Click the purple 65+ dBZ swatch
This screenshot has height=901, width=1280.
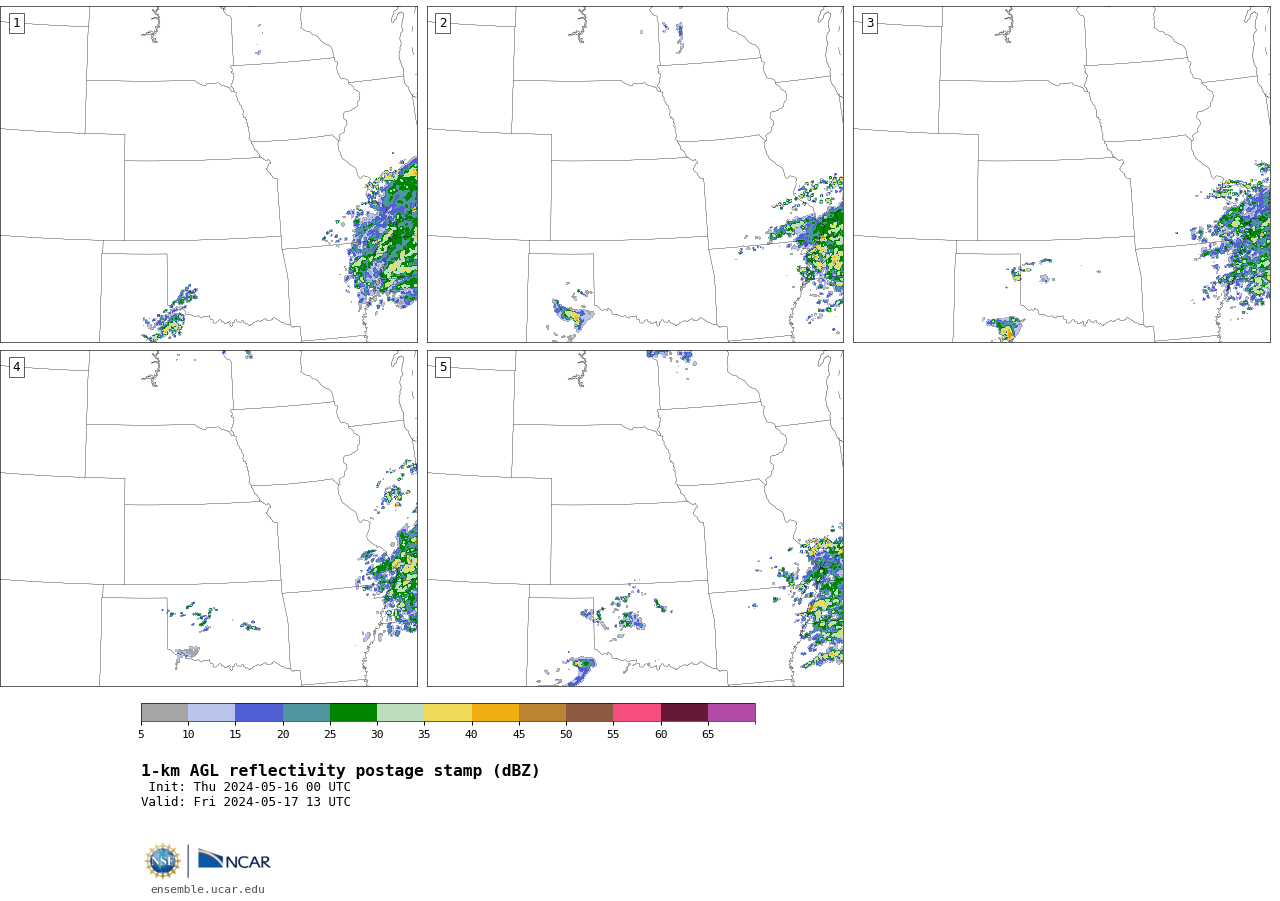[731, 712]
